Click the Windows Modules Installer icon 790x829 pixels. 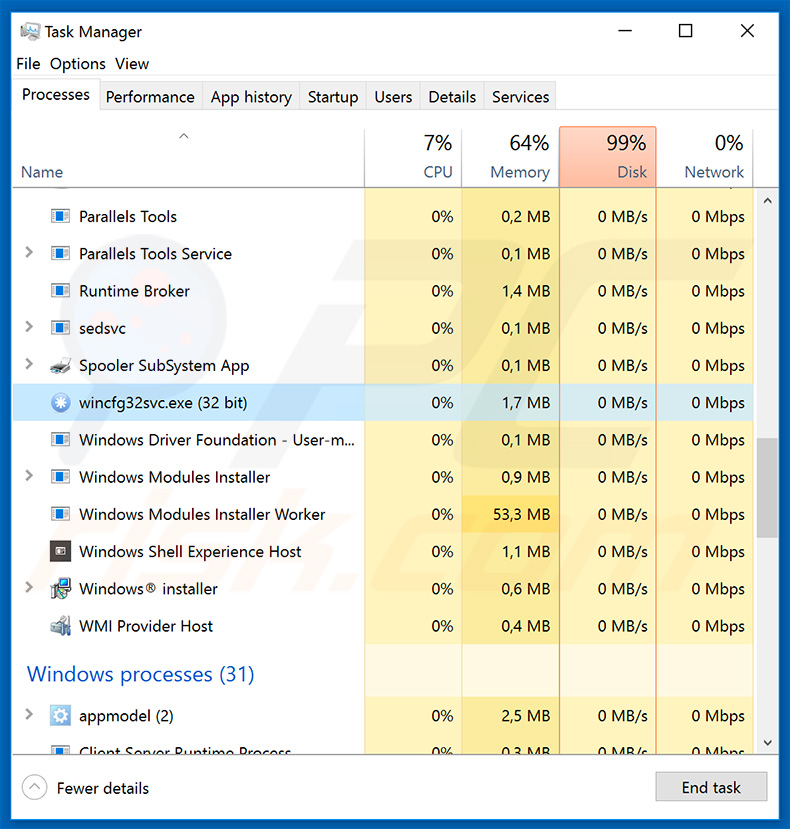pyautogui.click(x=60, y=477)
